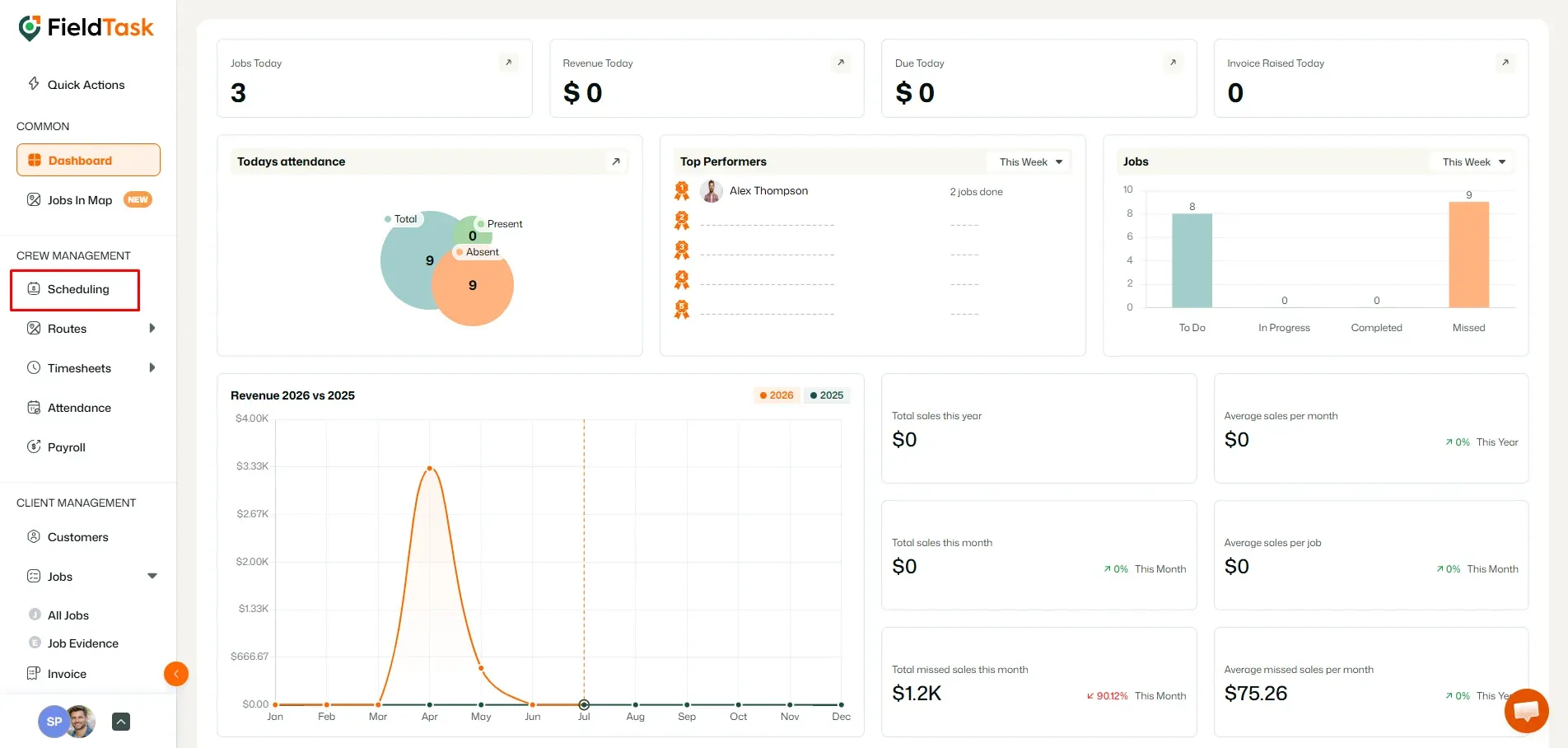Viewport: 1568px width, 748px height.
Task: Open Top Performers This Week dropdown
Action: tap(1030, 162)
